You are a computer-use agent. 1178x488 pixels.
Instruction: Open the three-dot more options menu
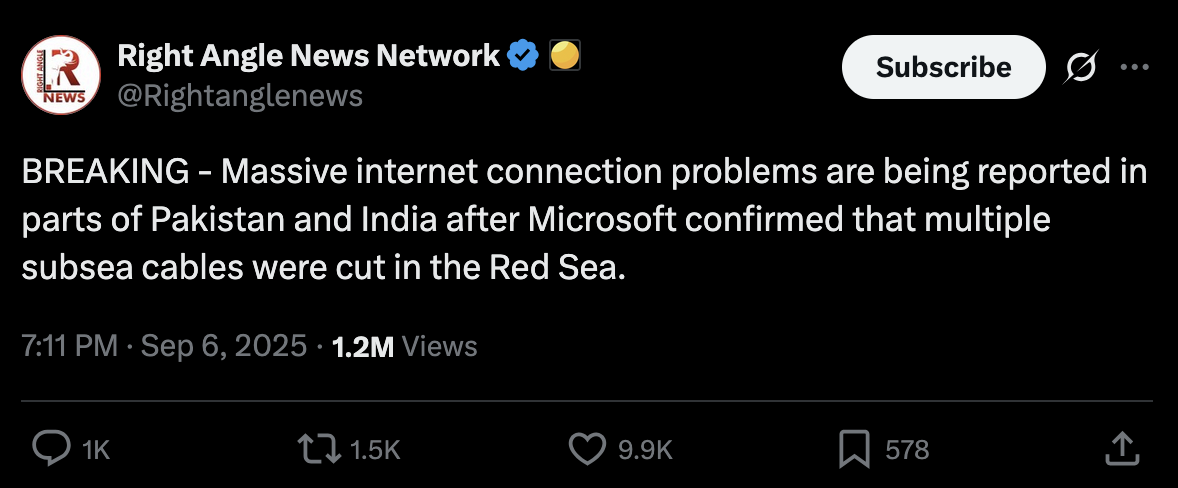[1134, 67]
